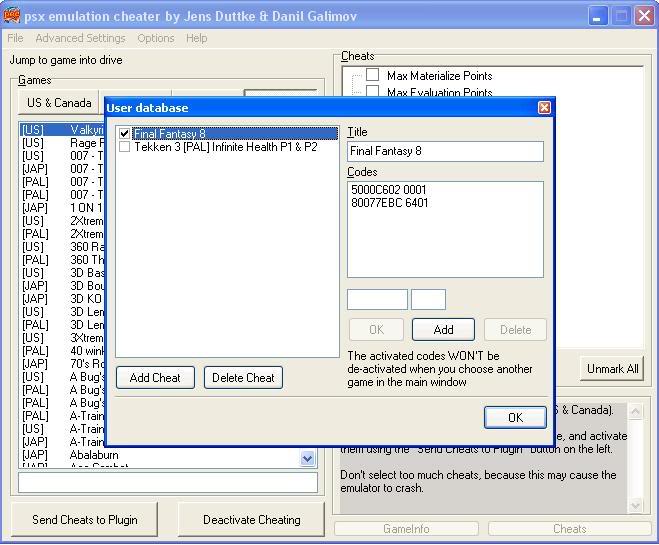This screenshot has height=545, width=659.
Task: Open the Advanced Settings menu
Action: [80, 38]
